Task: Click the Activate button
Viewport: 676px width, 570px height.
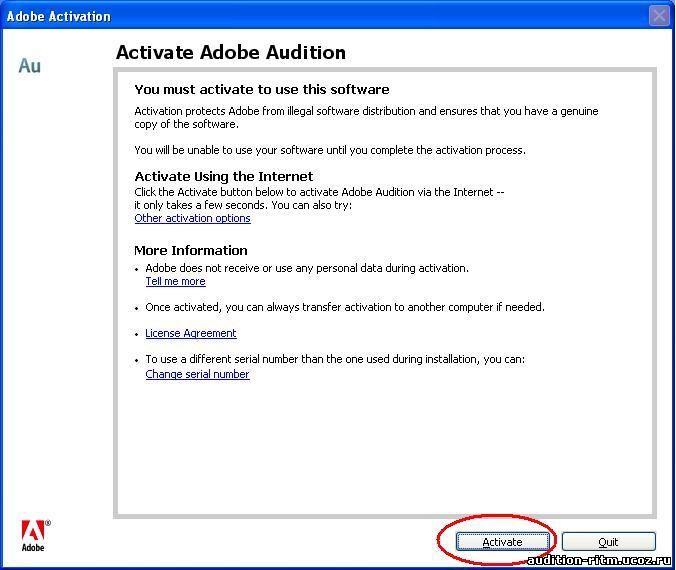Action: tap(503, 542)
